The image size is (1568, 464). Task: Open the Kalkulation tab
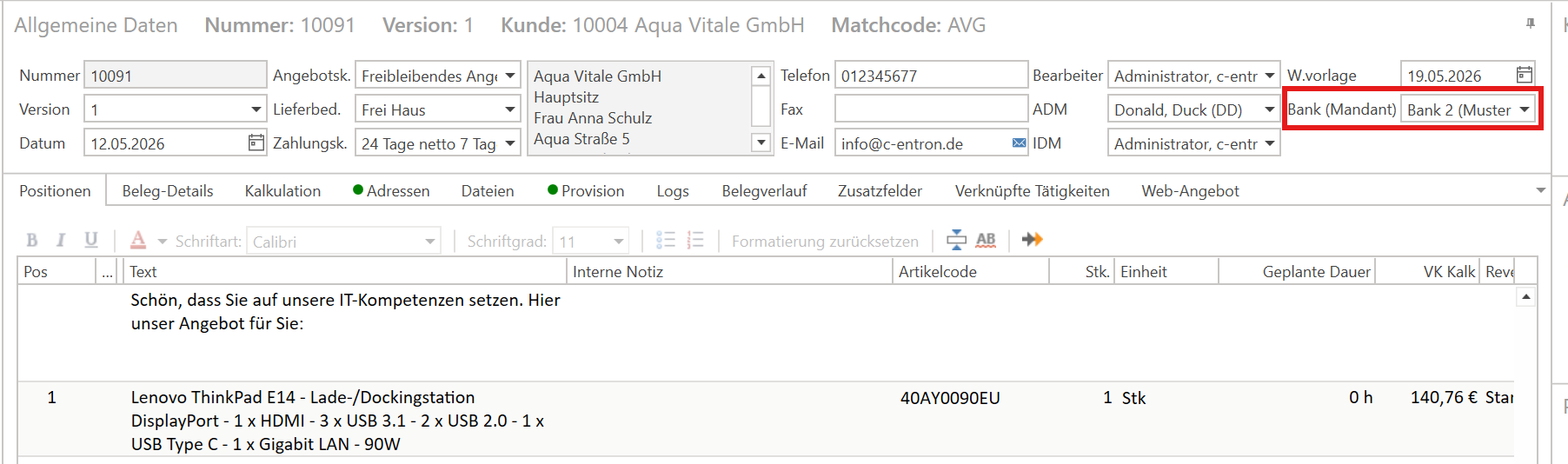coord(282,191)
